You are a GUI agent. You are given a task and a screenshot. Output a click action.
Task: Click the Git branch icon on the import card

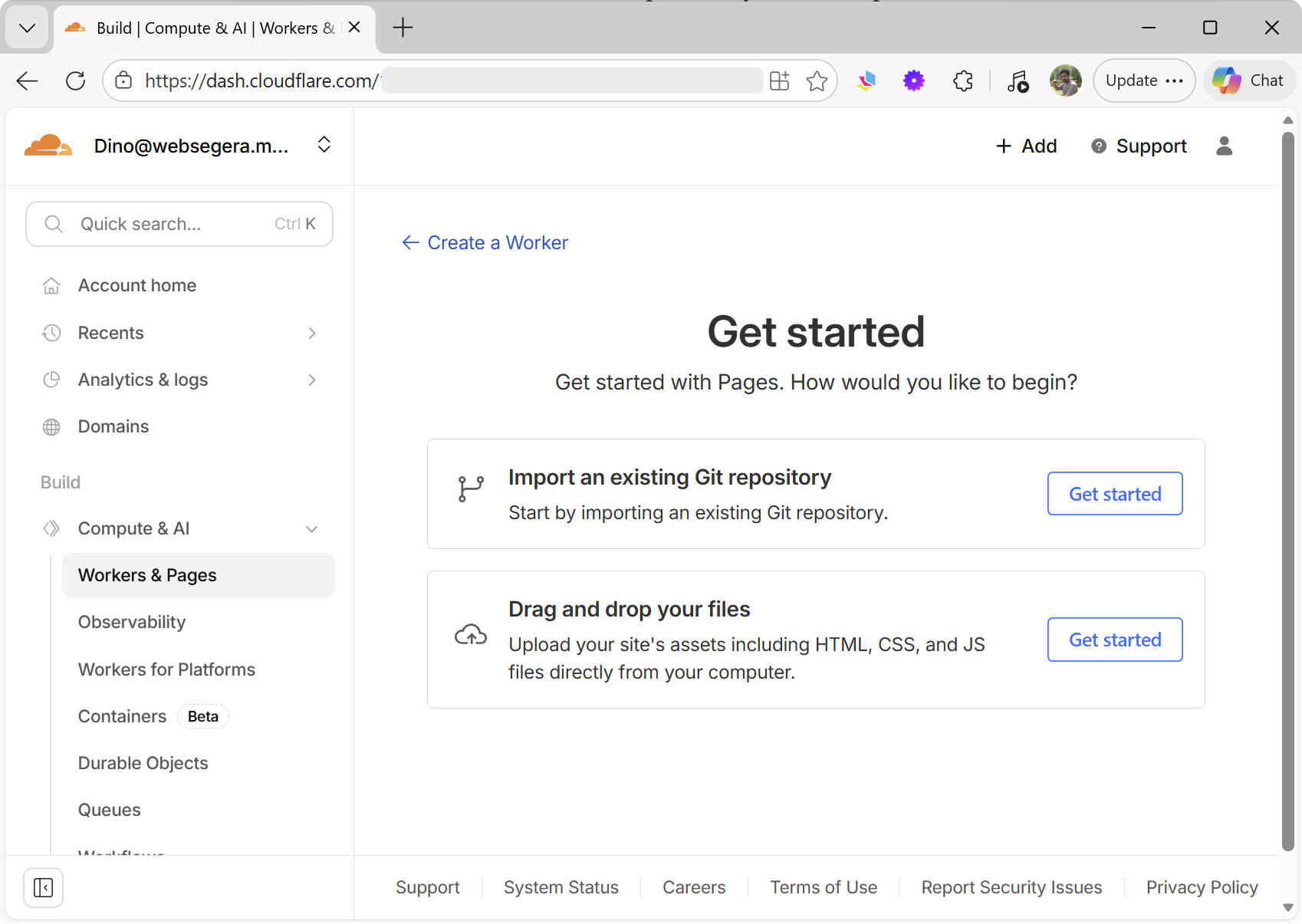[470, 488]
